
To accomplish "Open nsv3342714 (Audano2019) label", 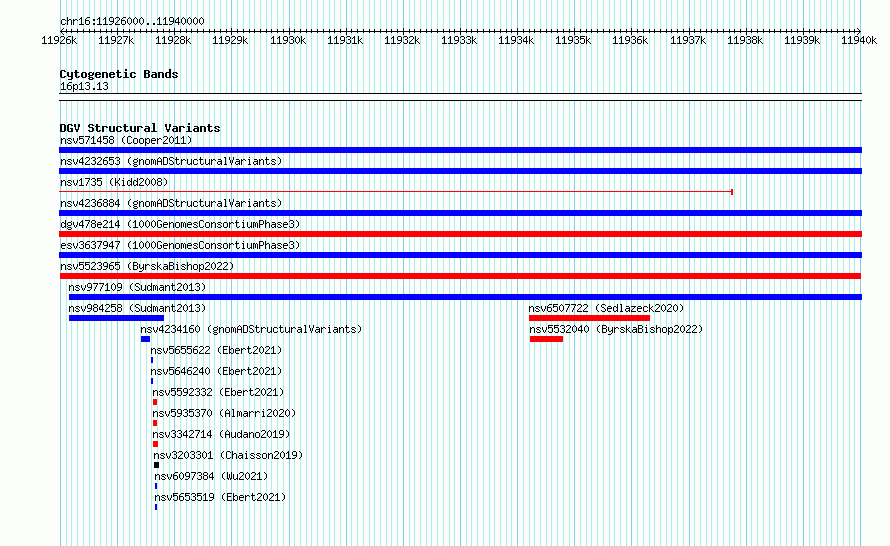I will point(221,434).
